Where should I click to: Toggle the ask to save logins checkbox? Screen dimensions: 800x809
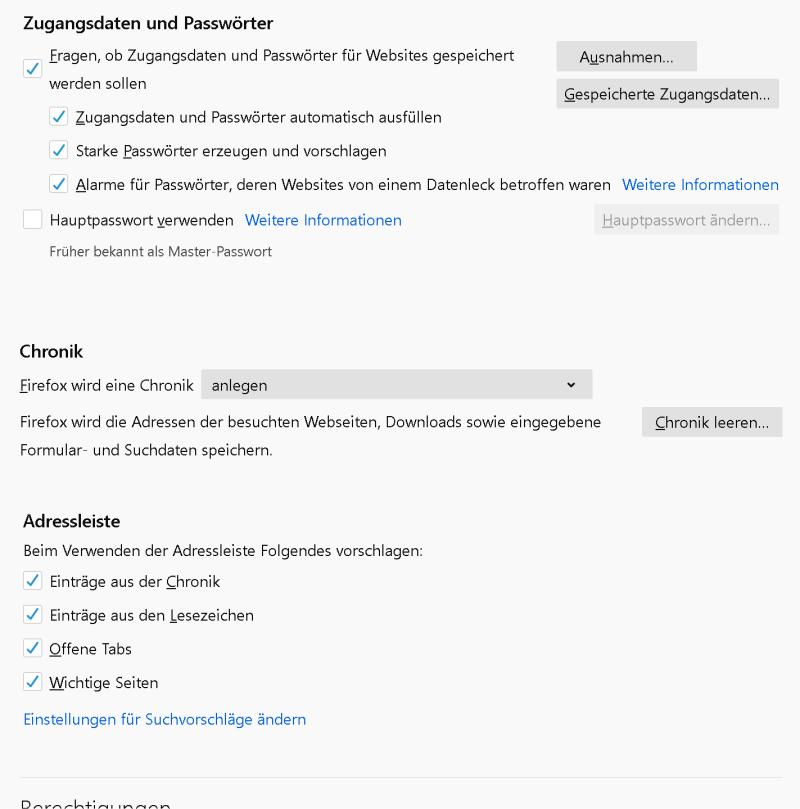click(33, 69)
